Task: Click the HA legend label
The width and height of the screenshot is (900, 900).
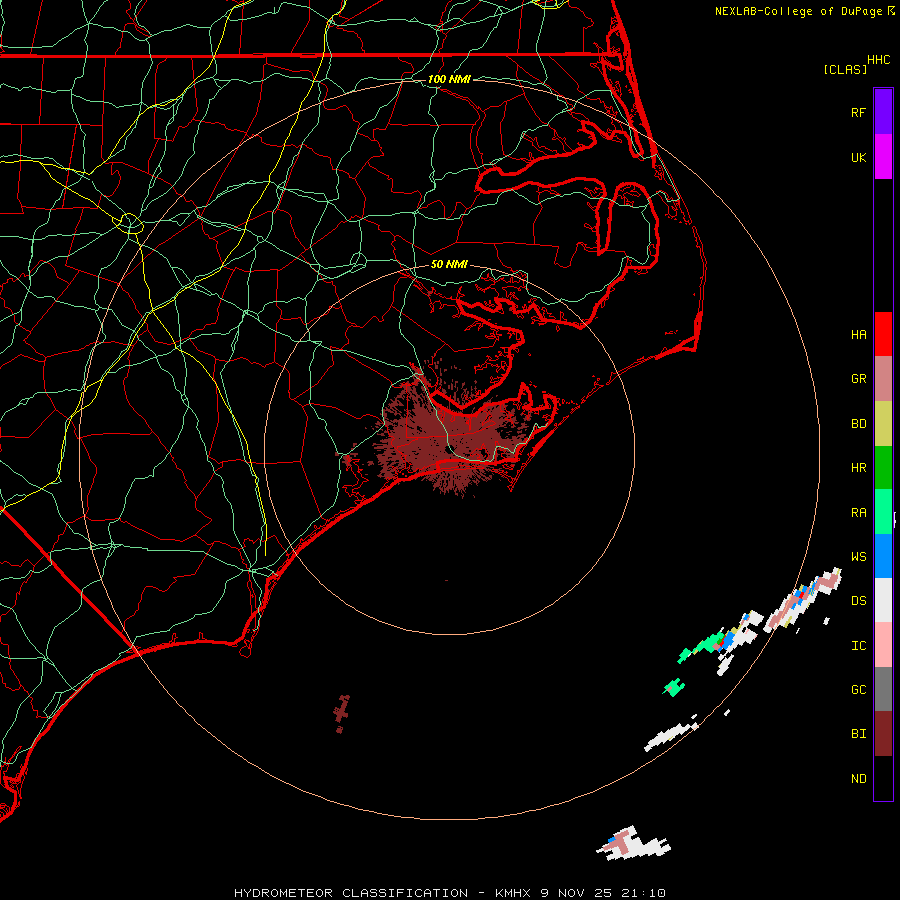Action: tap(858, 334)
